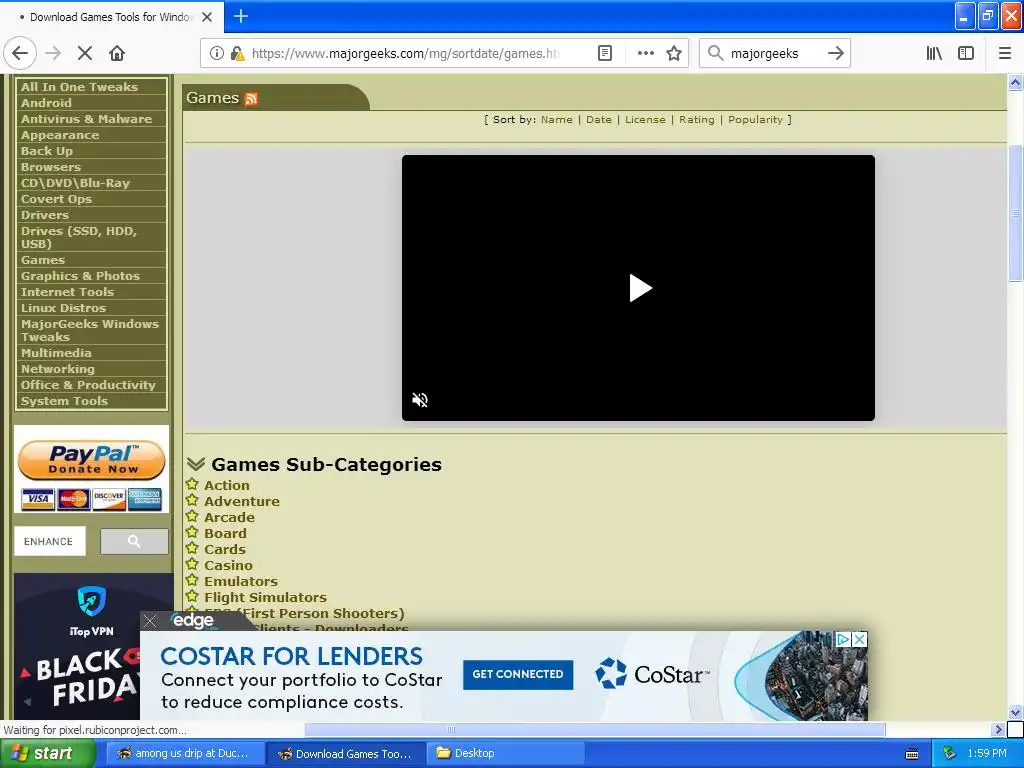This screenshot has width=1024, height=768.
Task: Stop loading the page
Action: tap(85, 54)
